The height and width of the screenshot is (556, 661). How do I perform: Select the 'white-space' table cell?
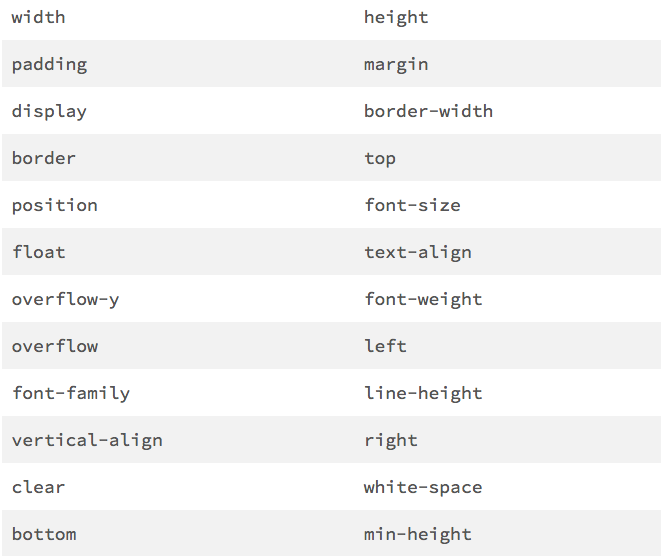423,488
